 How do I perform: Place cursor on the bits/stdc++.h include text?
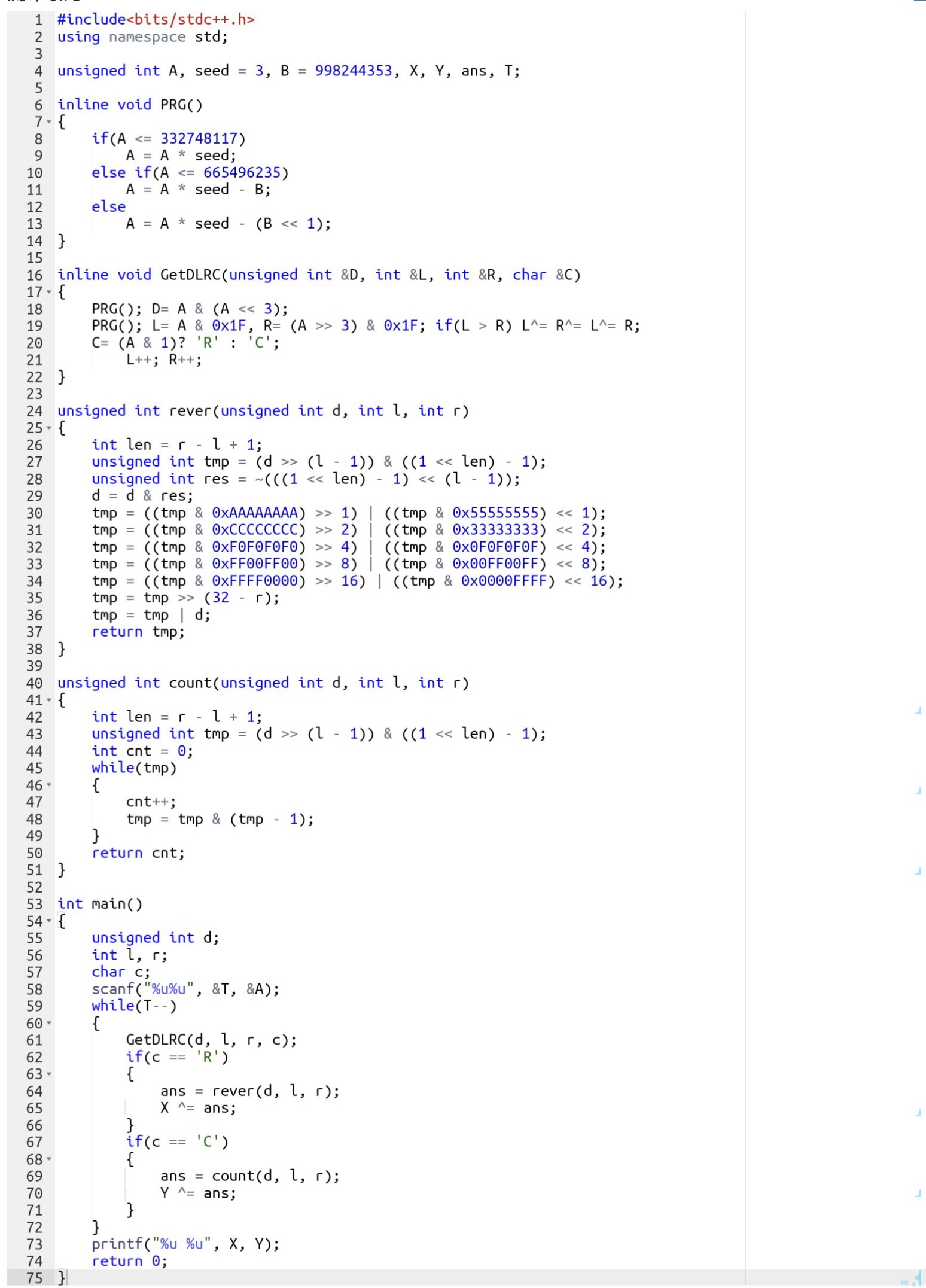pos(190,20)
